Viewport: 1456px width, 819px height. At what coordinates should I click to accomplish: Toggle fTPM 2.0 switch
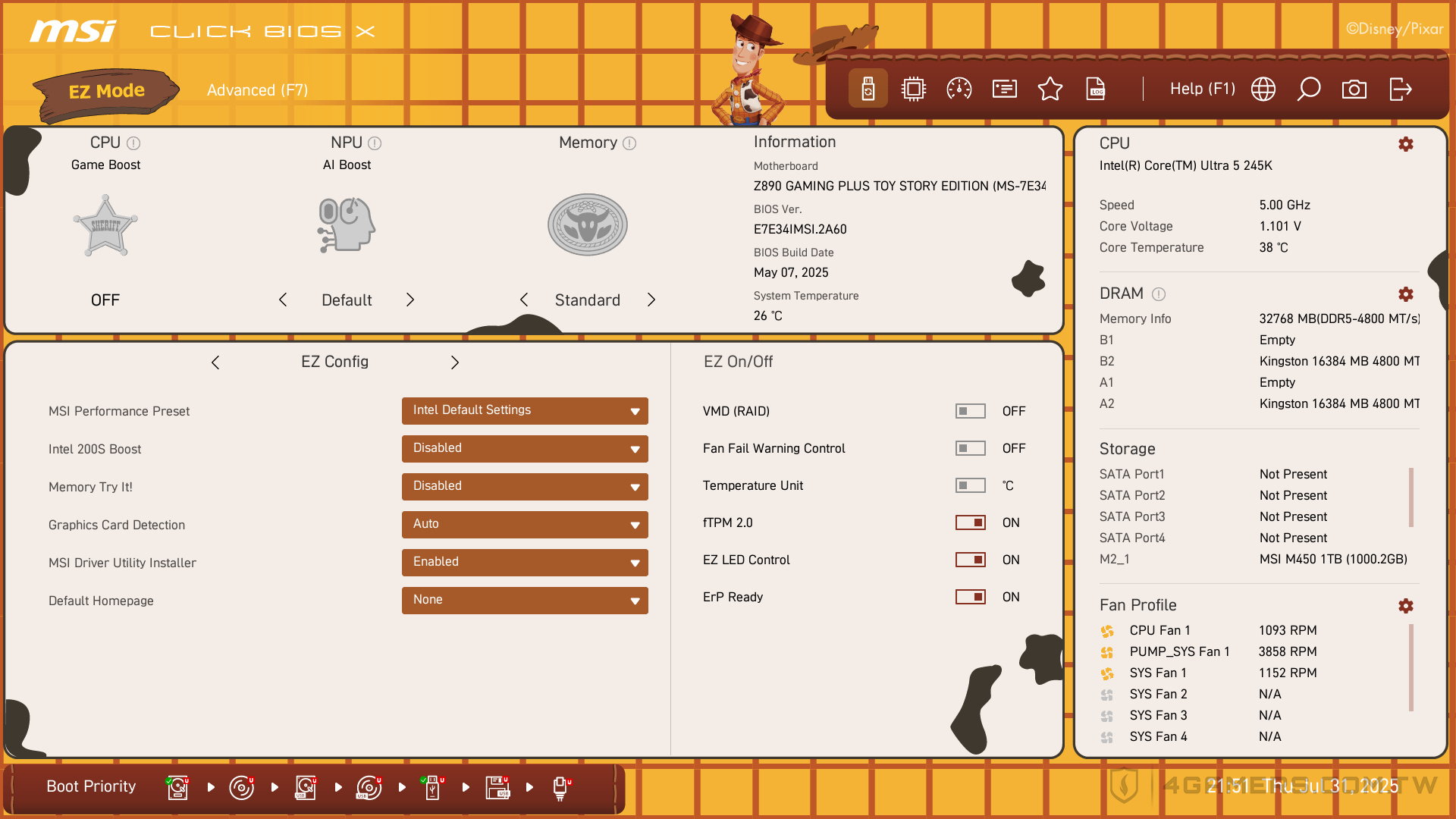(971, 522)
